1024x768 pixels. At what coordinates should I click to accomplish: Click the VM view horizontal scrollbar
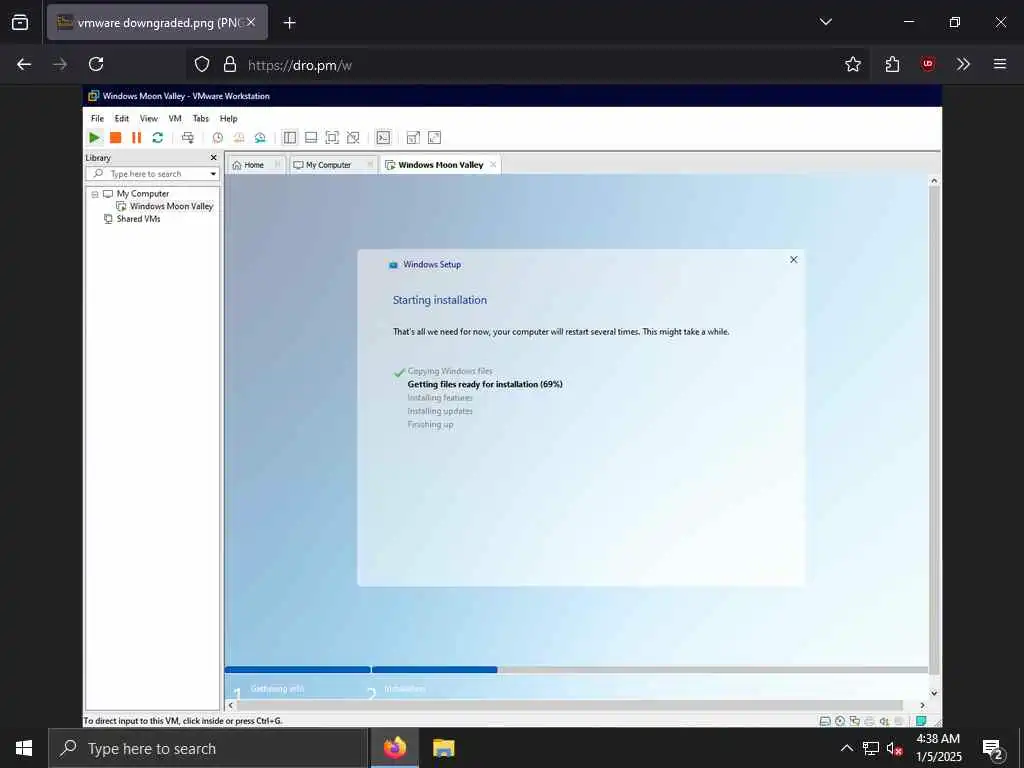tap(569, 705)
